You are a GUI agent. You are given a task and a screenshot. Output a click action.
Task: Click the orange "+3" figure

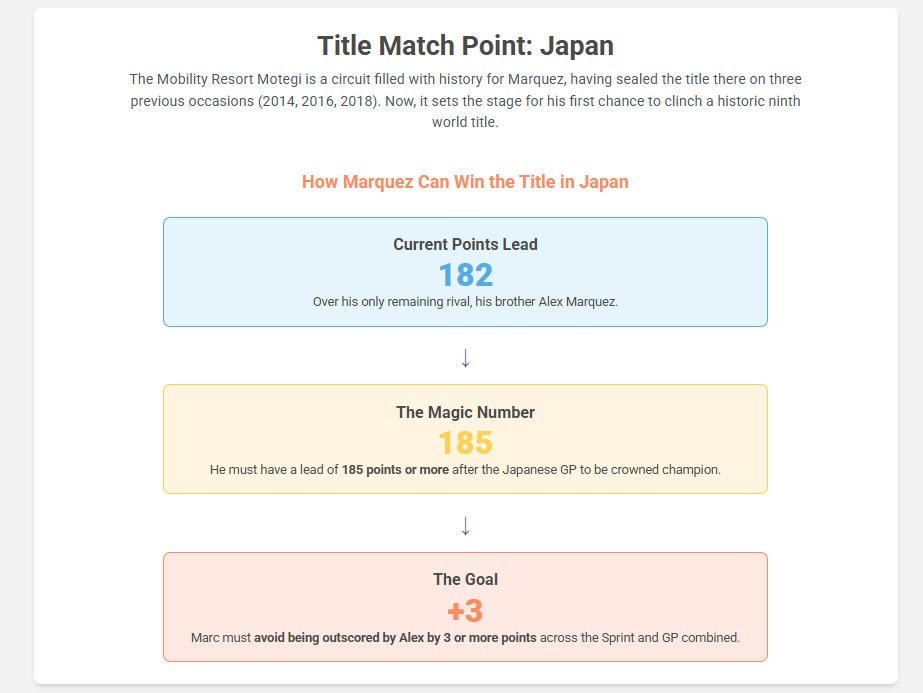465,611
